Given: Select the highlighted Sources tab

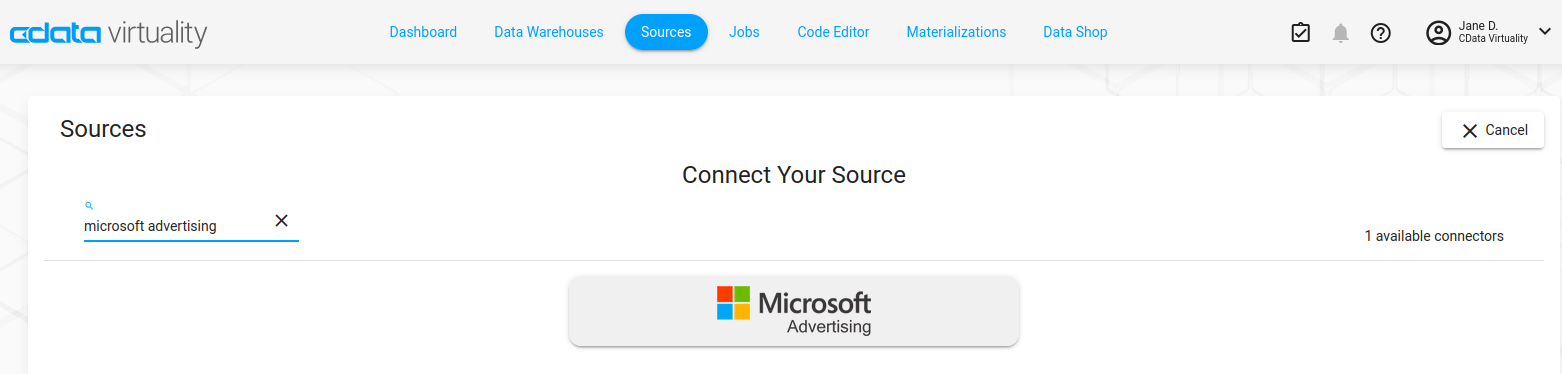Looking at the screenshot, I should pyautogui.click(x=666, y=32).
